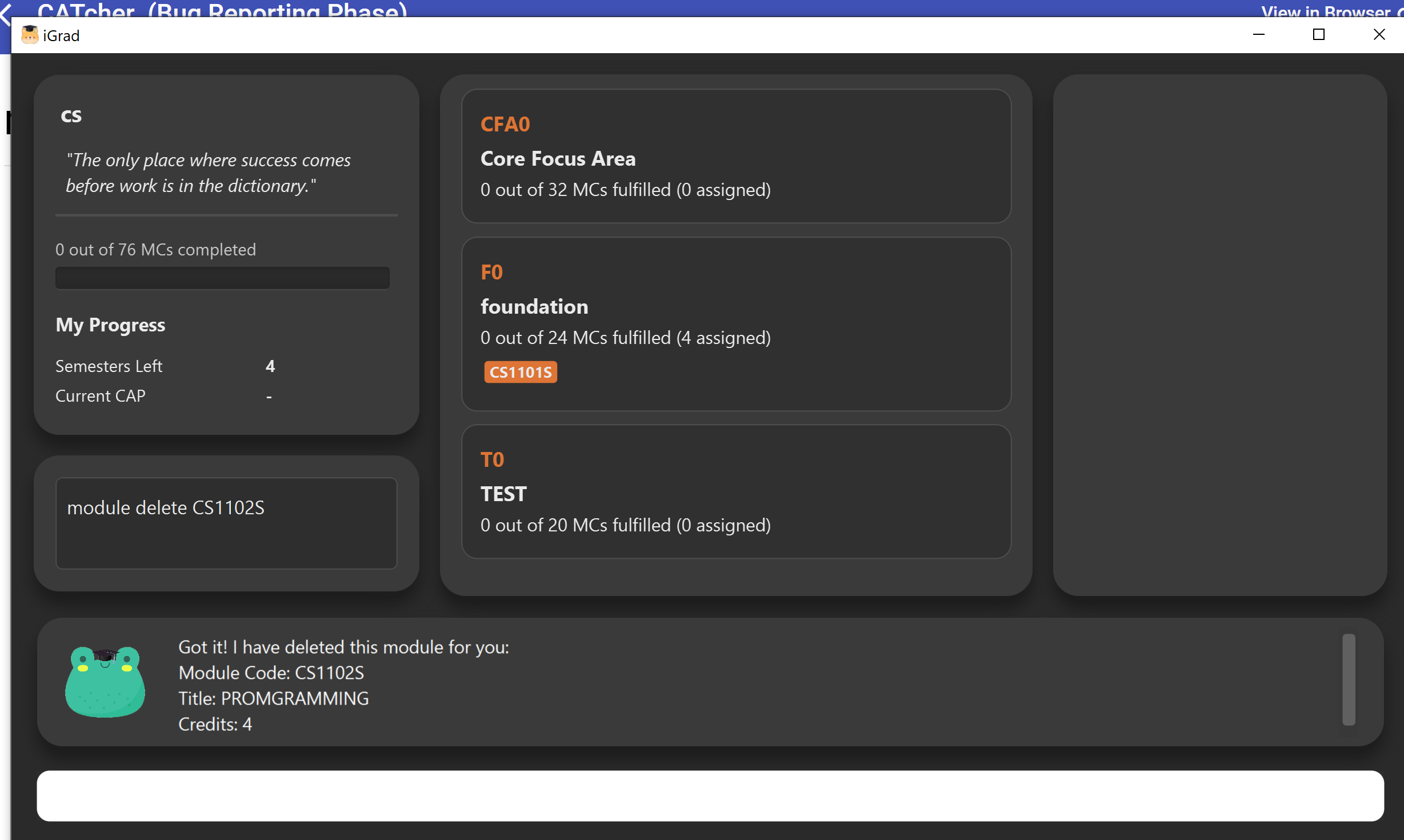The height and width of the screenshot is (840, 1404).
Task: Click the motivational quote text
Action: click(209, 173)
